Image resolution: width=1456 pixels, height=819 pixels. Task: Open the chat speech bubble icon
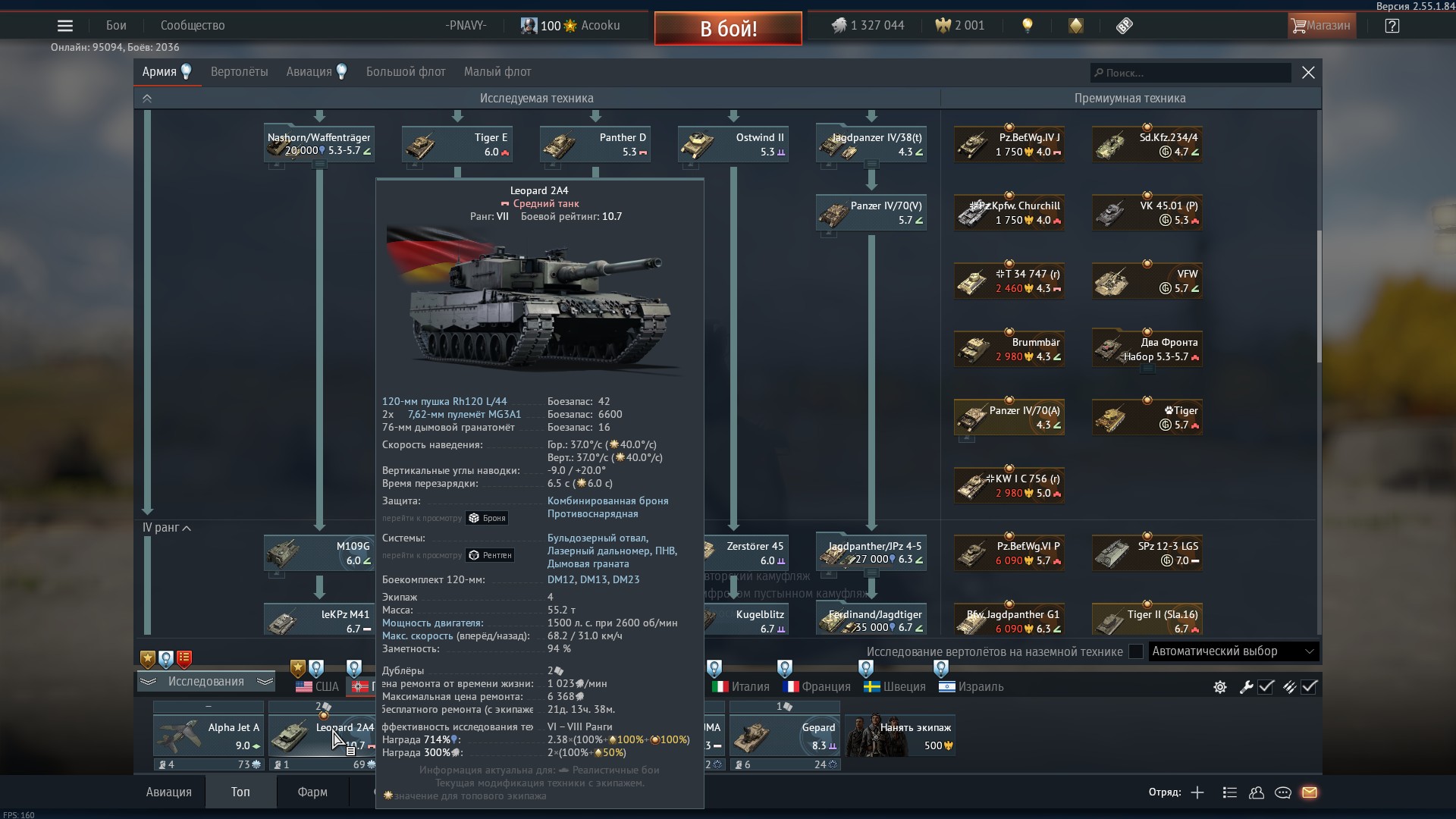1283,792
